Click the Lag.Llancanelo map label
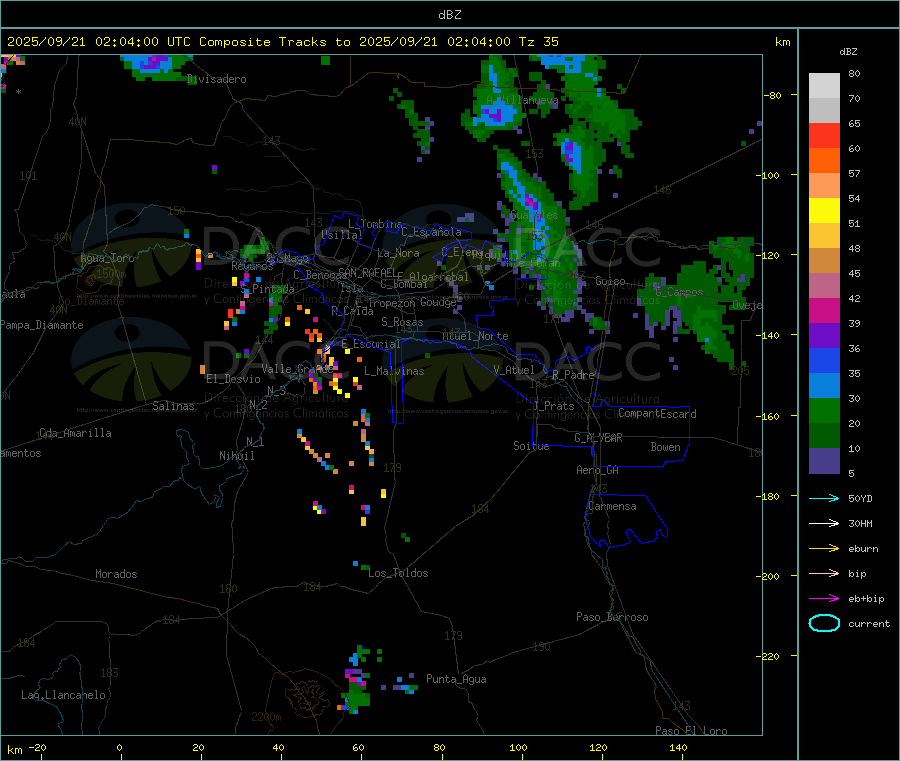The width and height of the screenshot is (900, 761). tap(63, 695)
